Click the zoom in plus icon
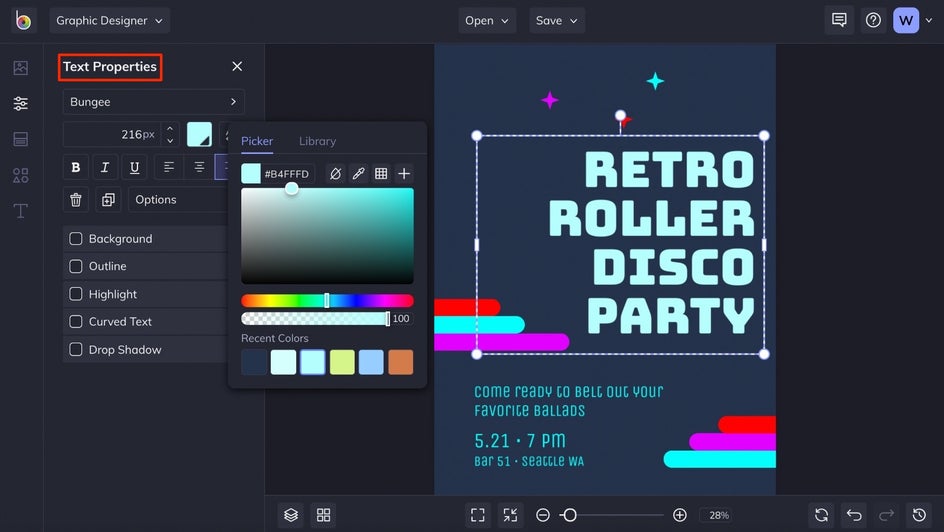The image size is (944, 532). pyautogui.click(x=680, y=515)
